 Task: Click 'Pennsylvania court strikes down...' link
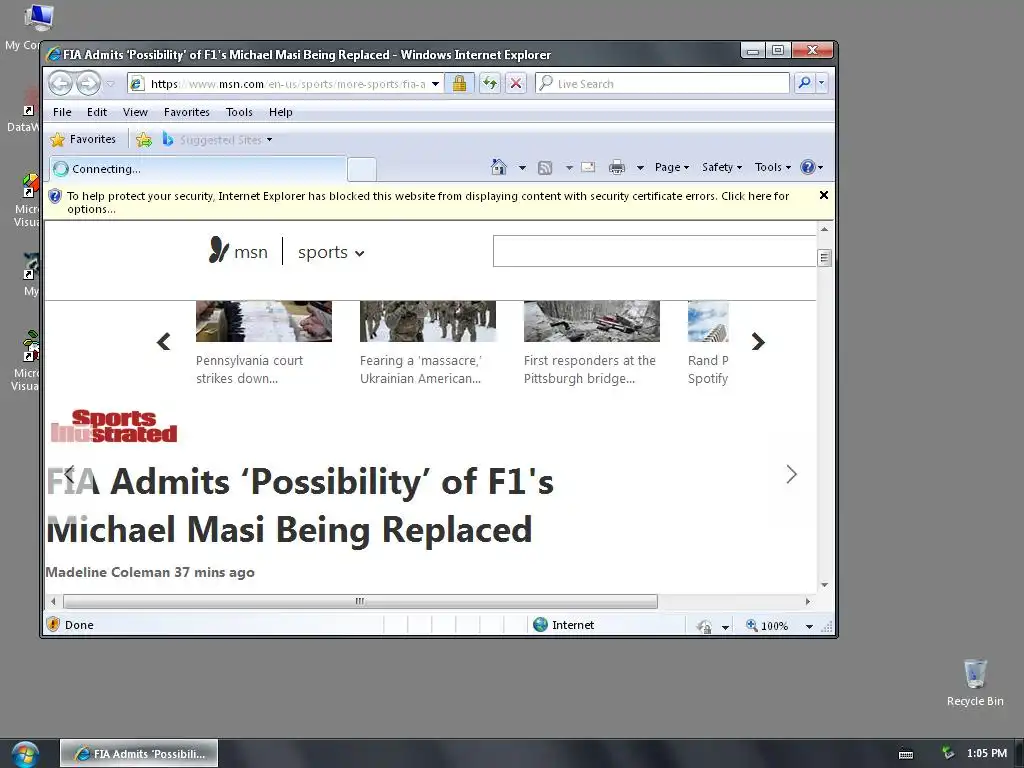pyautogui.click(x=249, y=370)
